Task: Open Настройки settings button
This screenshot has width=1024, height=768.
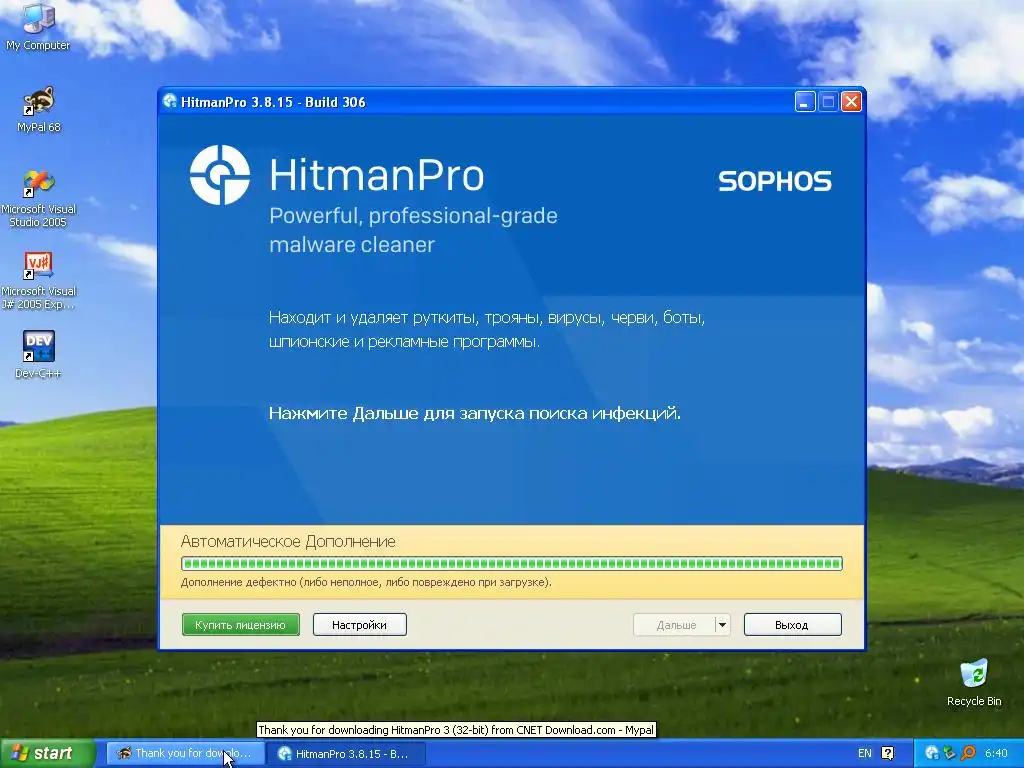Action: [x=359, y=624]
